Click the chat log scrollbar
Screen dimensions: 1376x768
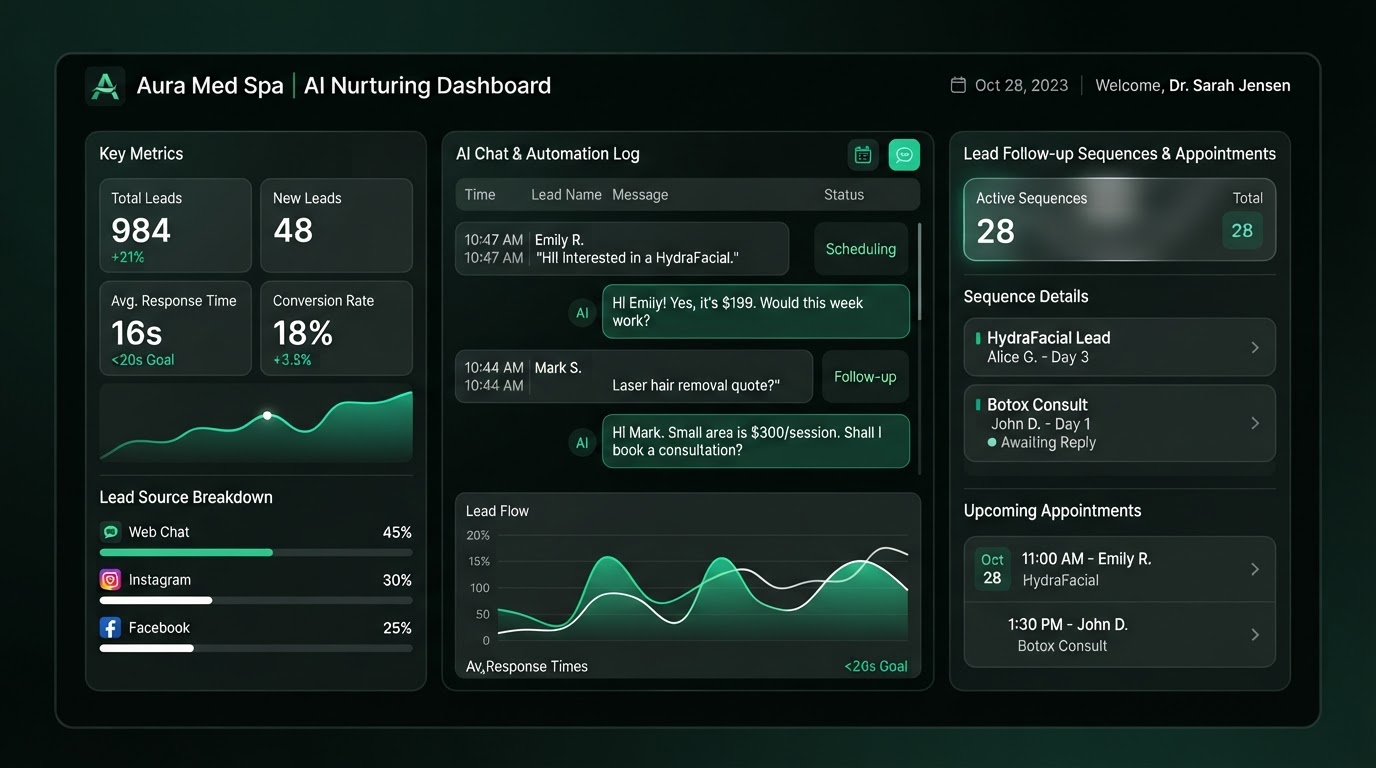point(919,272)
